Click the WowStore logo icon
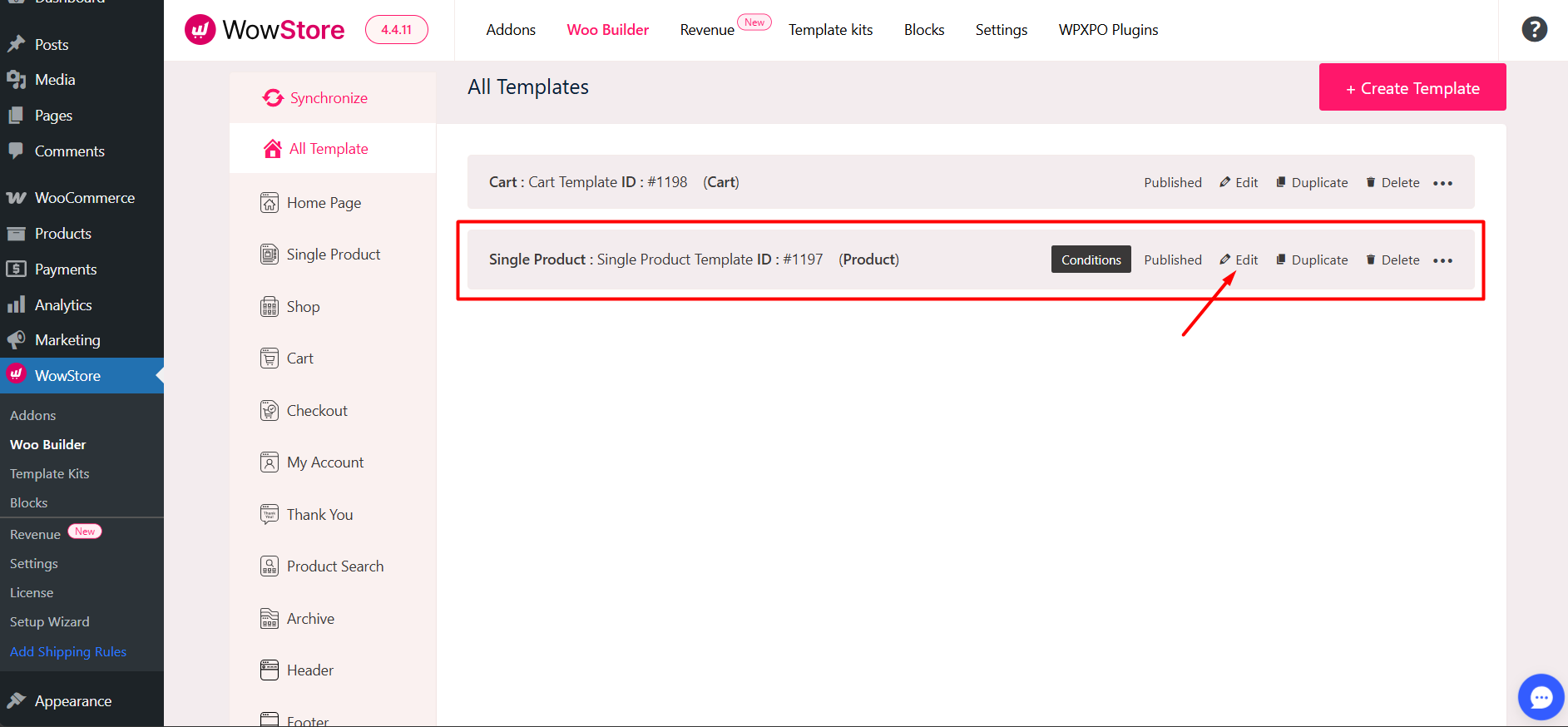Image resolution: width=1568 pixels, height=727 pixels. click(x=200, y=30)
